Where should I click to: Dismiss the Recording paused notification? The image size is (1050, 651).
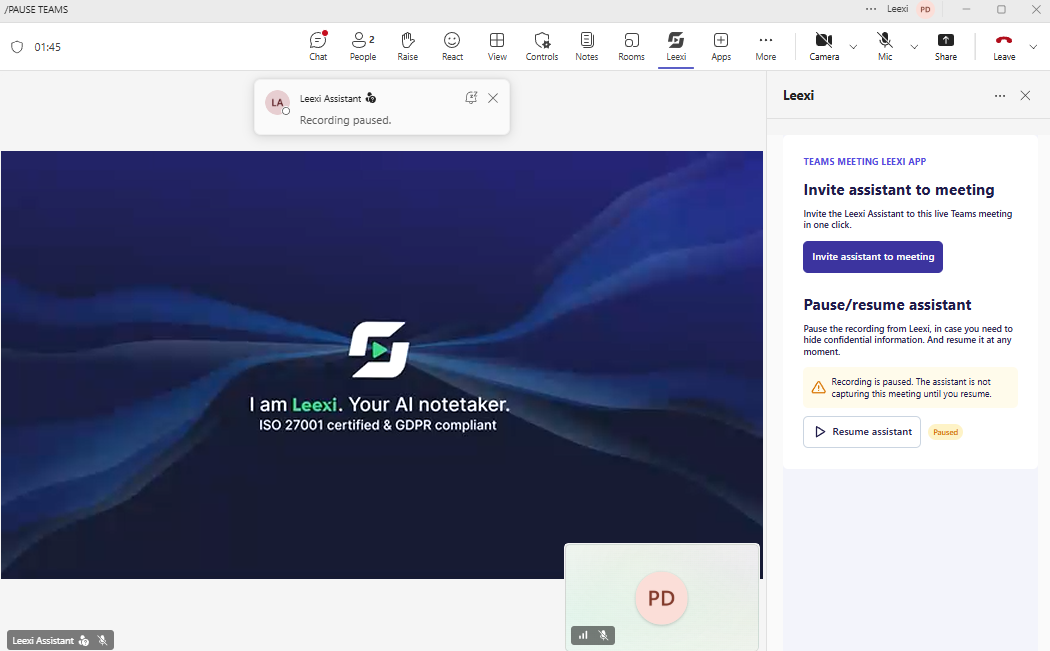(493, 98)
